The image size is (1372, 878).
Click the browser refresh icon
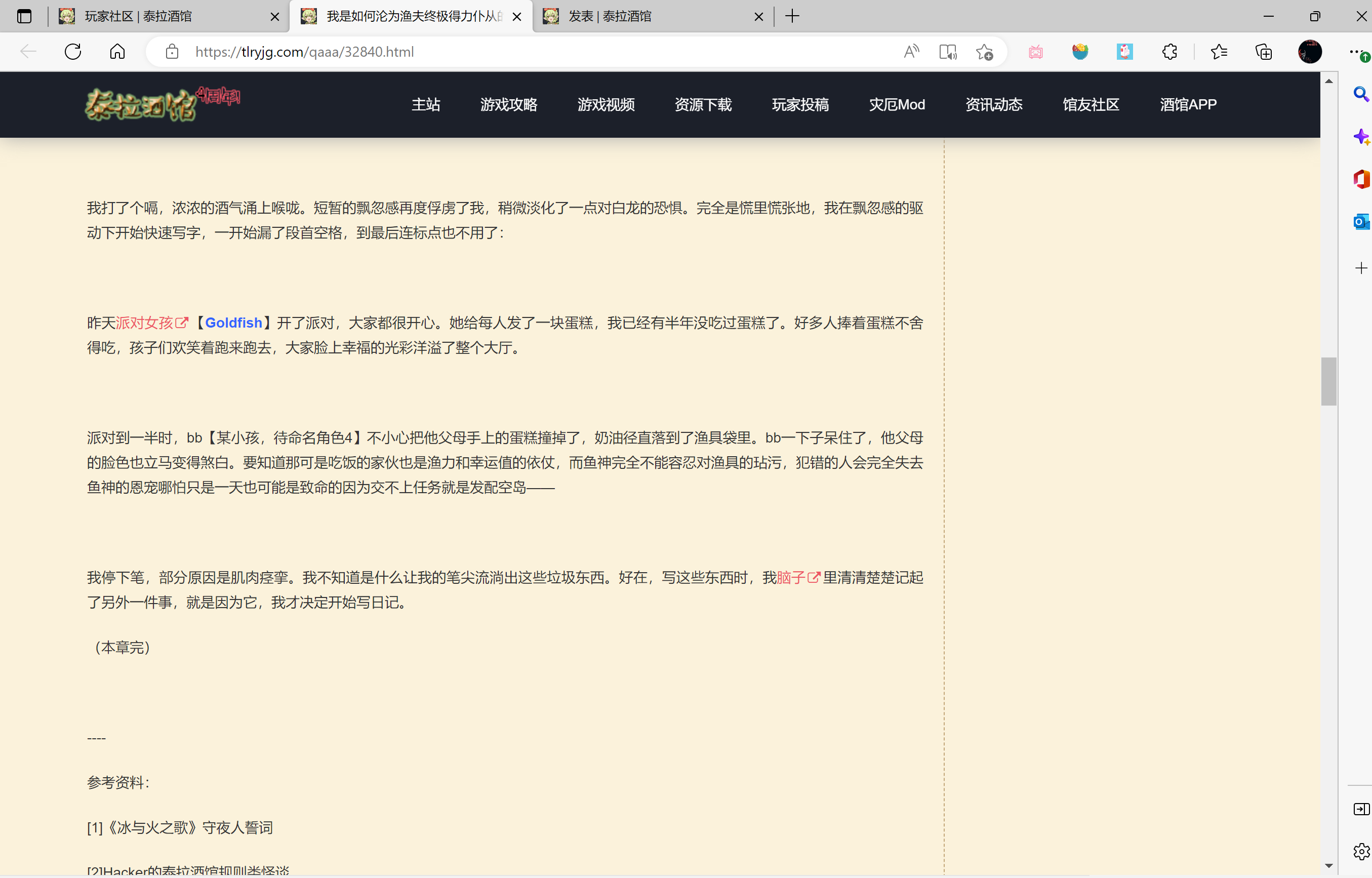[x=73, y=52]
